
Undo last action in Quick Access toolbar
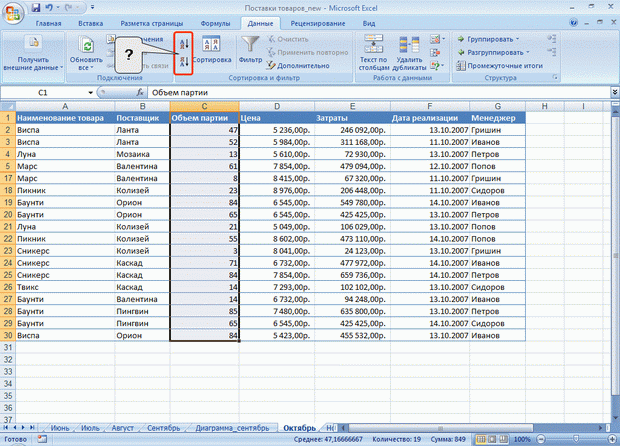click(49, 7)
